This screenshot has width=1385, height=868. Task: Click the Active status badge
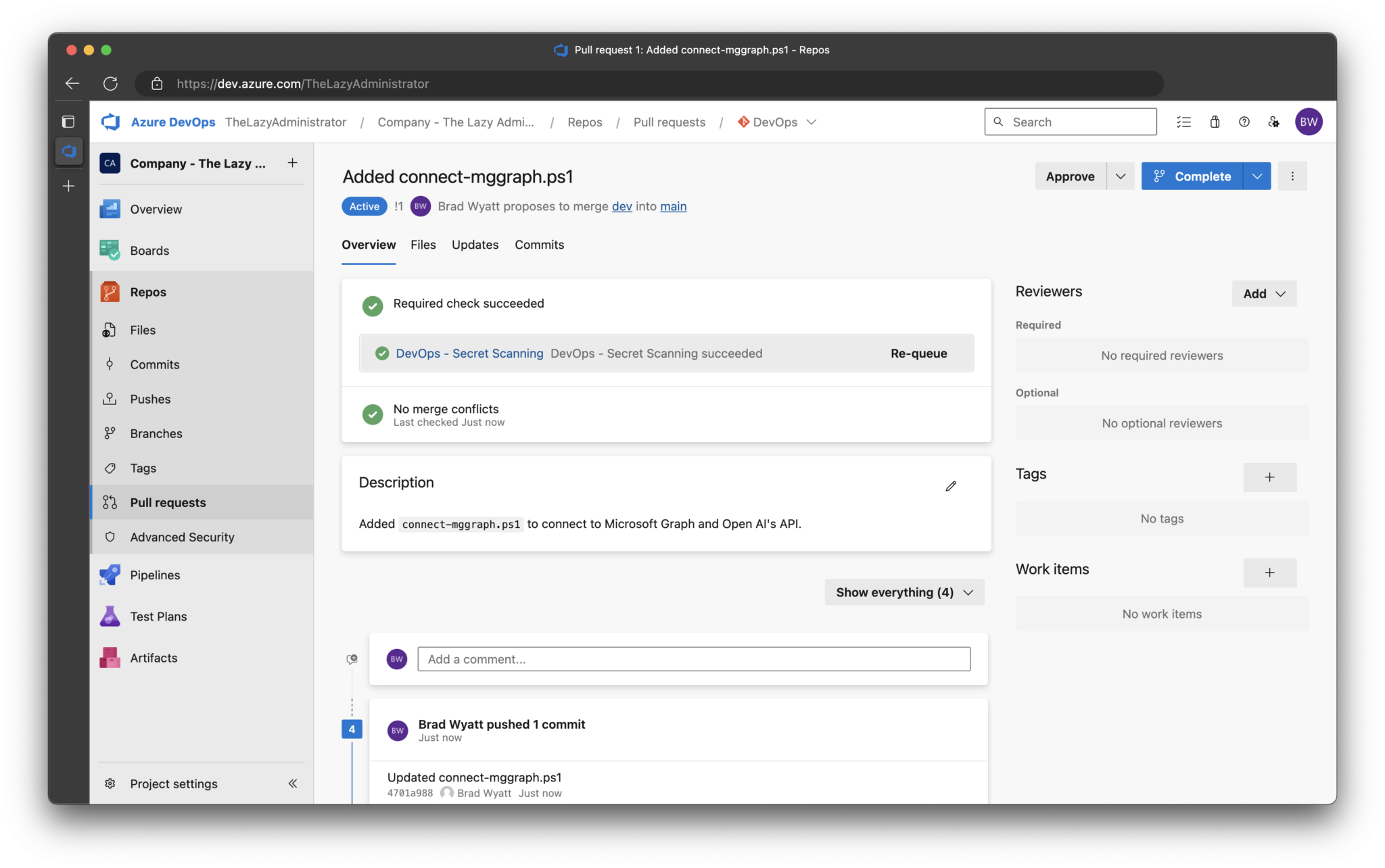point(364,206)
